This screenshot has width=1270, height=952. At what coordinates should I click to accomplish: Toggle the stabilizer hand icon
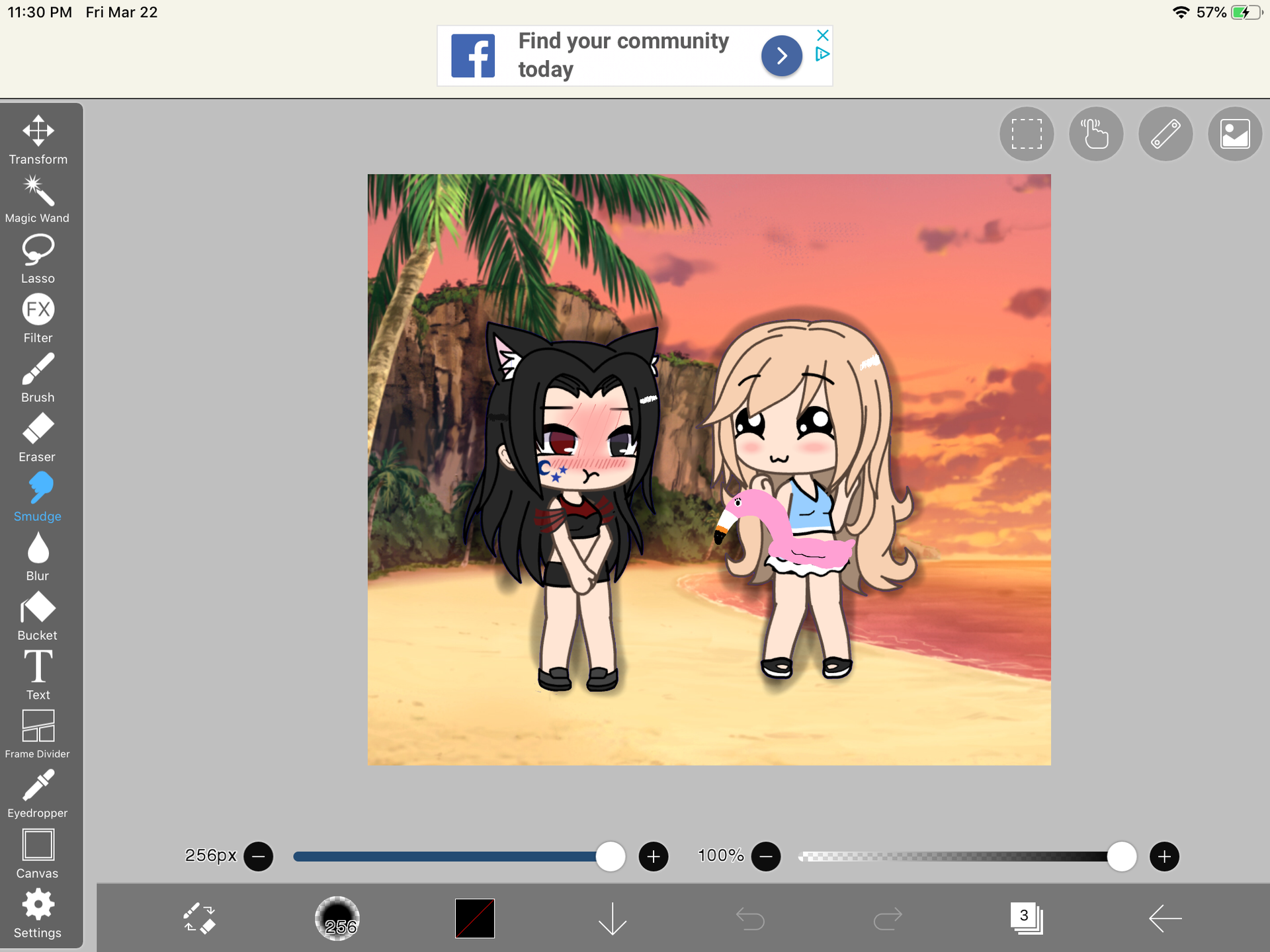(x=1096, y=134)
